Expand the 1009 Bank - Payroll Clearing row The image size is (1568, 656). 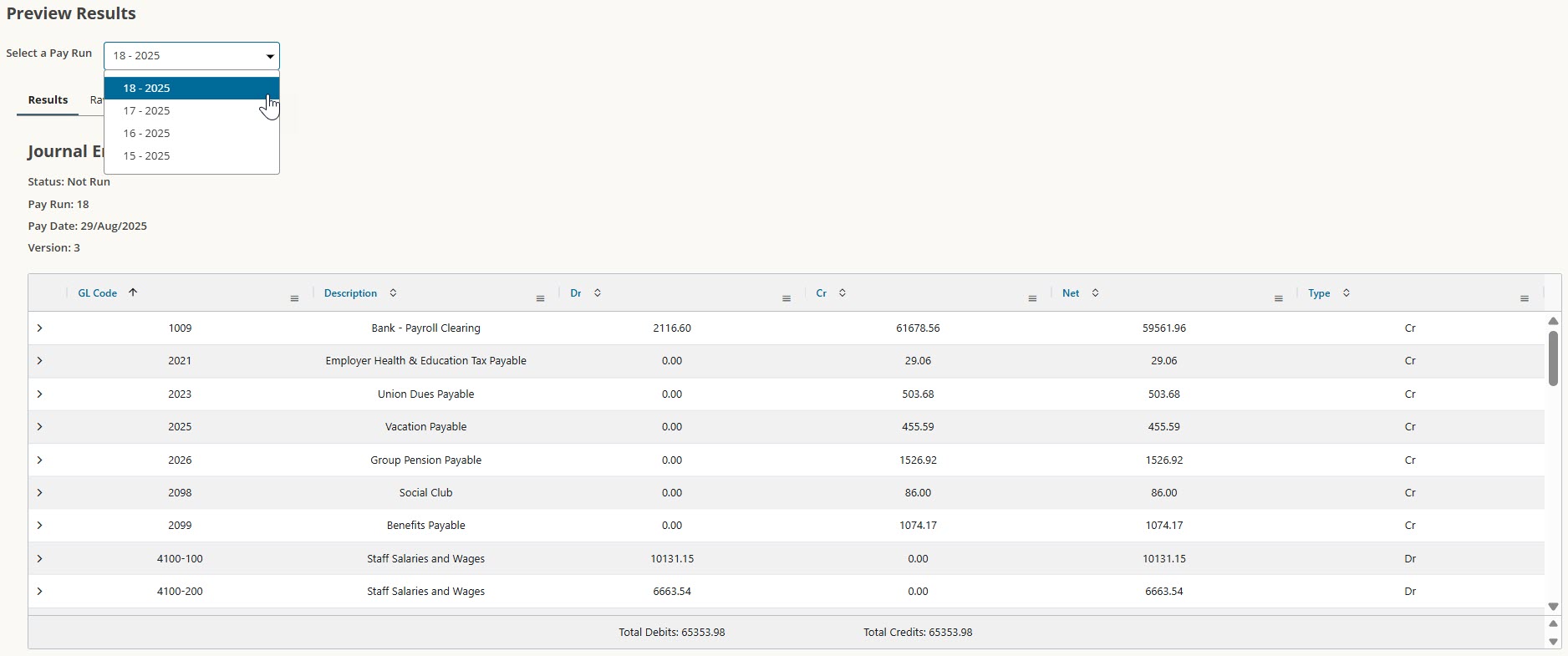coord(39,328)
